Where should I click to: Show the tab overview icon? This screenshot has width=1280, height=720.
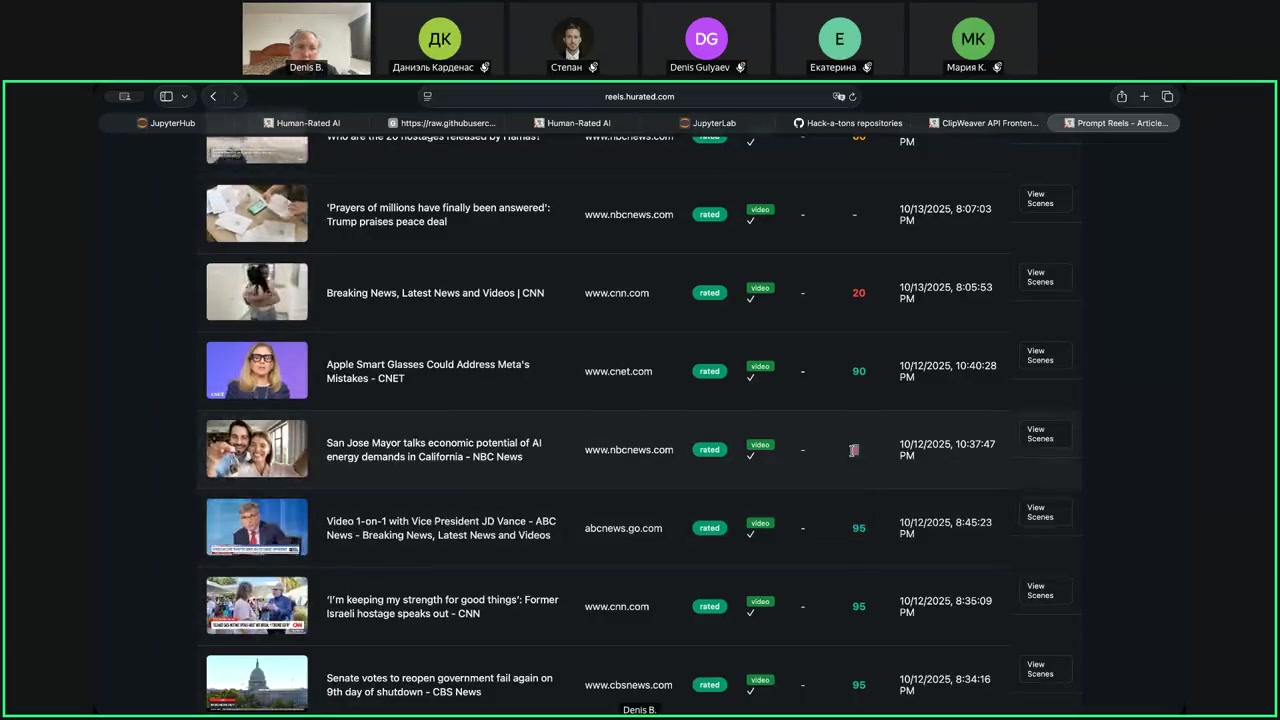tap(1167, 97)
